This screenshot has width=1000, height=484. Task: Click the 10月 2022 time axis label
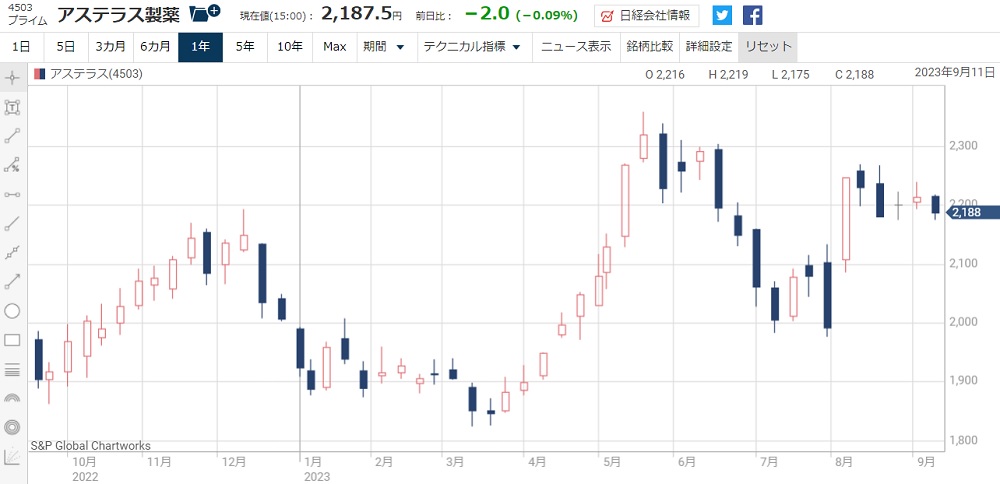85,469
